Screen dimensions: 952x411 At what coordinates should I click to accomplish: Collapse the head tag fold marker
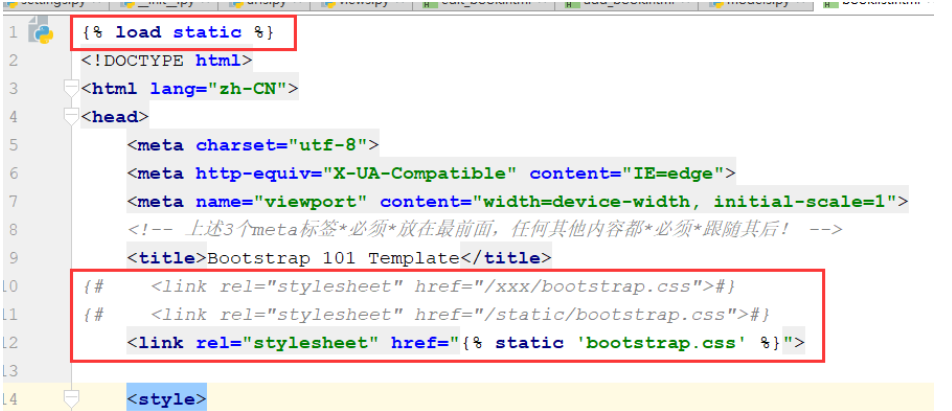[x=72, y=117]
